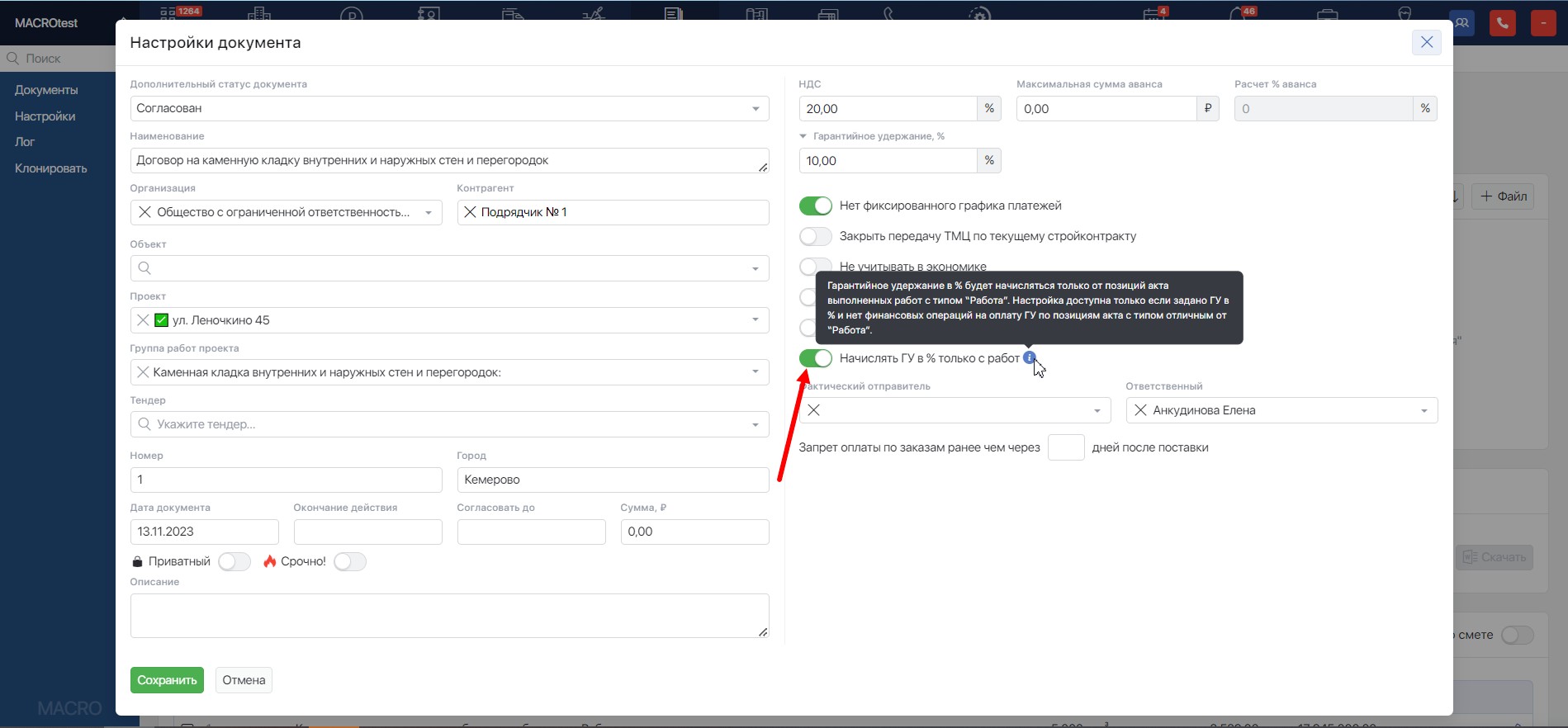Click the Отмена button
Viewport: 1568px width, 728px height.
244,680
